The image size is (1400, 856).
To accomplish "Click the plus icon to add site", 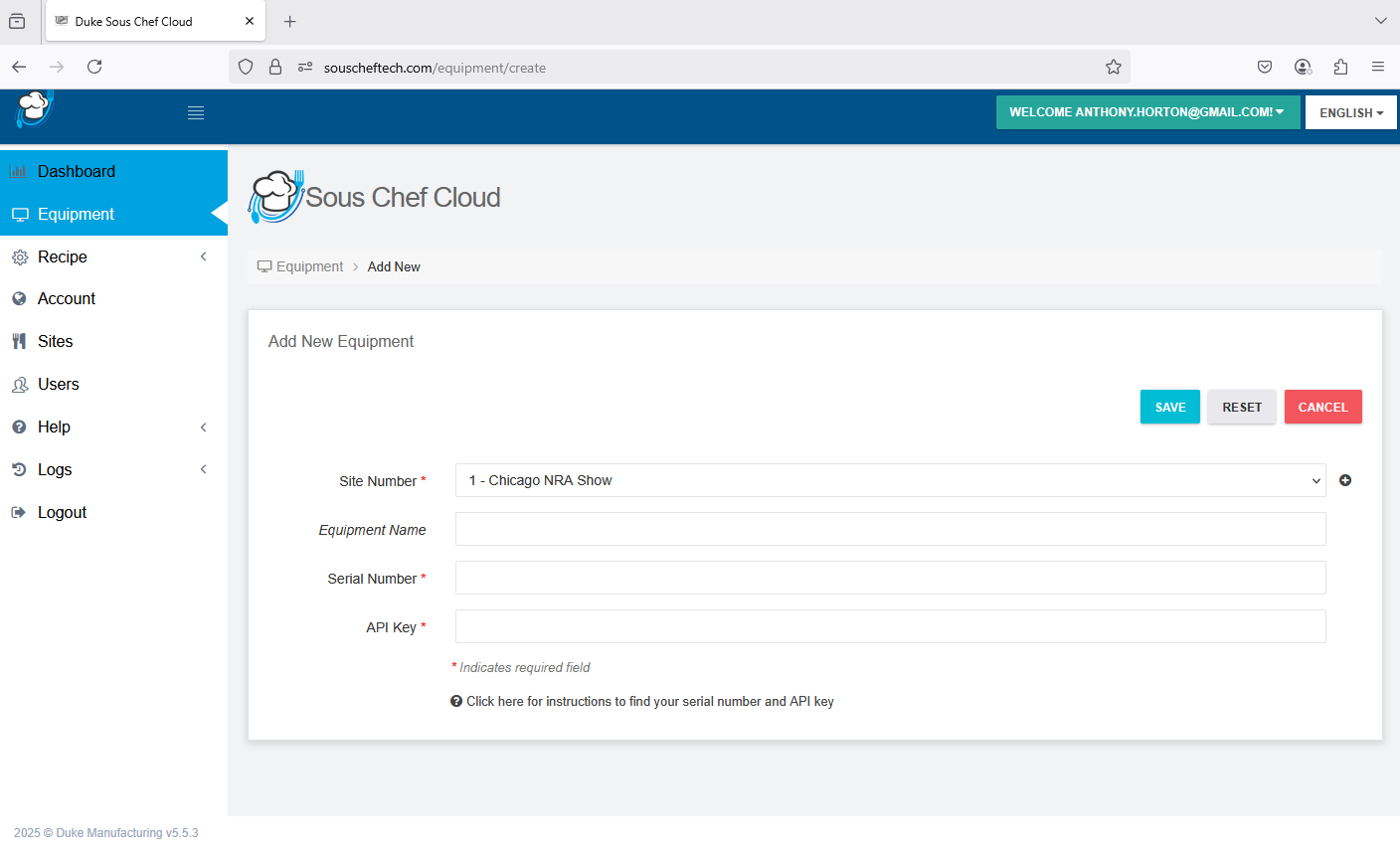I will click(1345, 480).
